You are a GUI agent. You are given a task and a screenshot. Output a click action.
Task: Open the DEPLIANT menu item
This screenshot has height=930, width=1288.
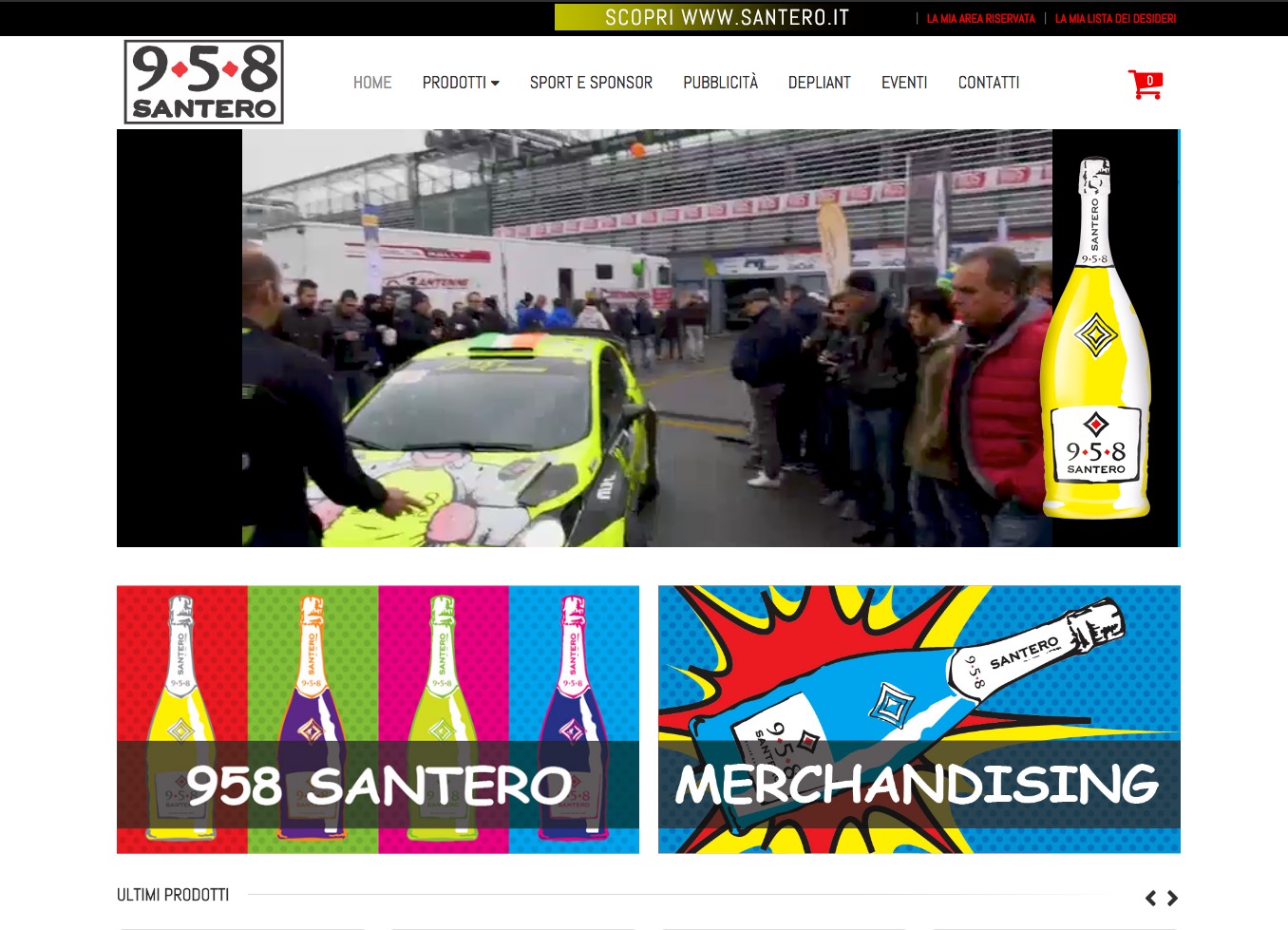click(820, 83)
